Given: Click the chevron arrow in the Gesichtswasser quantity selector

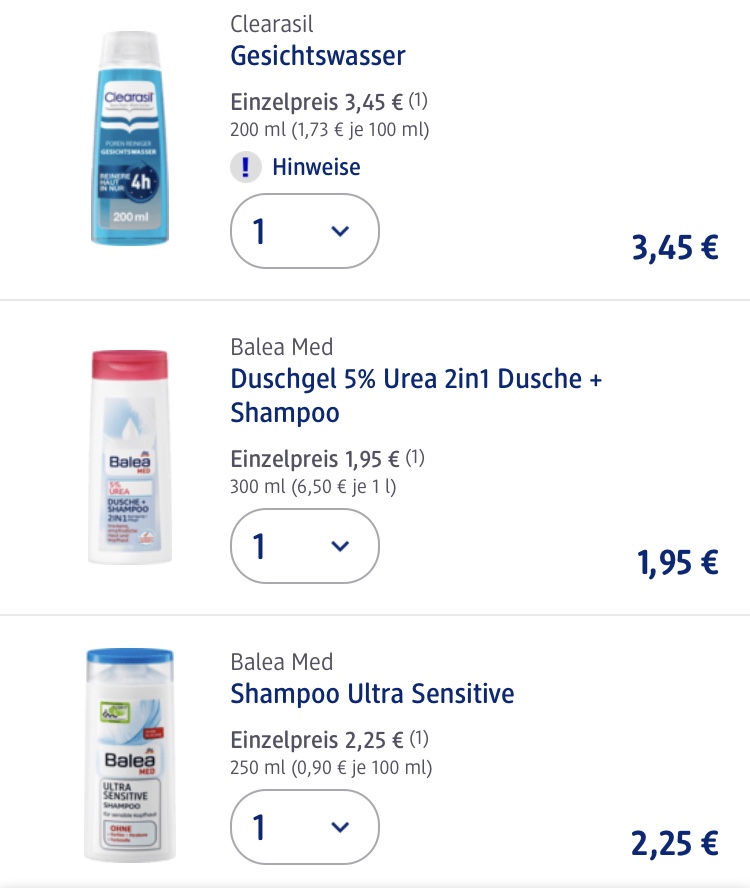Looking at the screenshot, I should 340,231.
